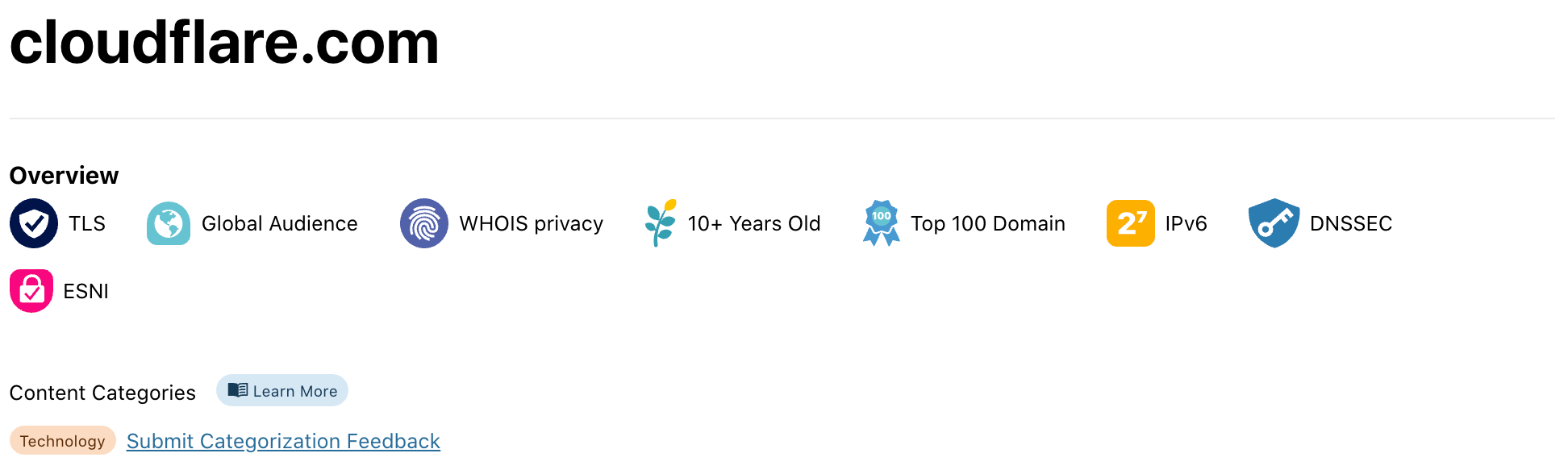
Task: Click the cloudflare.com domain heading
Action: click(x=224, y=43)
